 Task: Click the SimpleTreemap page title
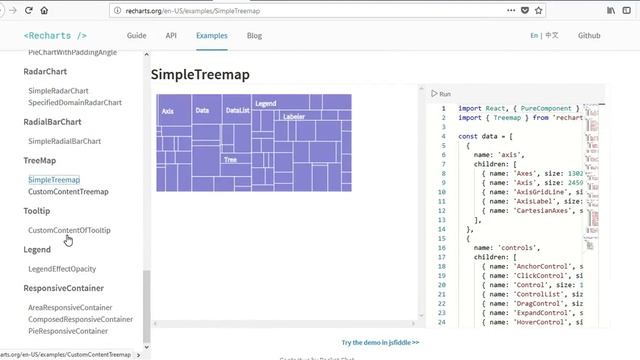200,75
